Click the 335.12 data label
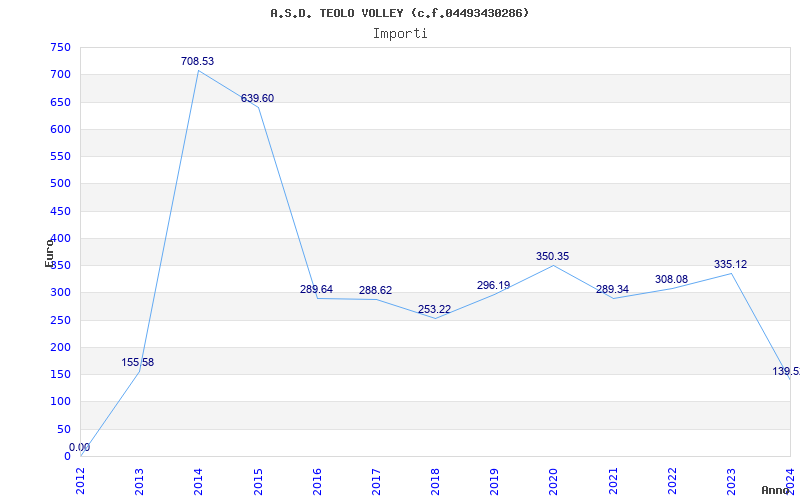This screenshot has height=500, width=800. click(730, 264)
